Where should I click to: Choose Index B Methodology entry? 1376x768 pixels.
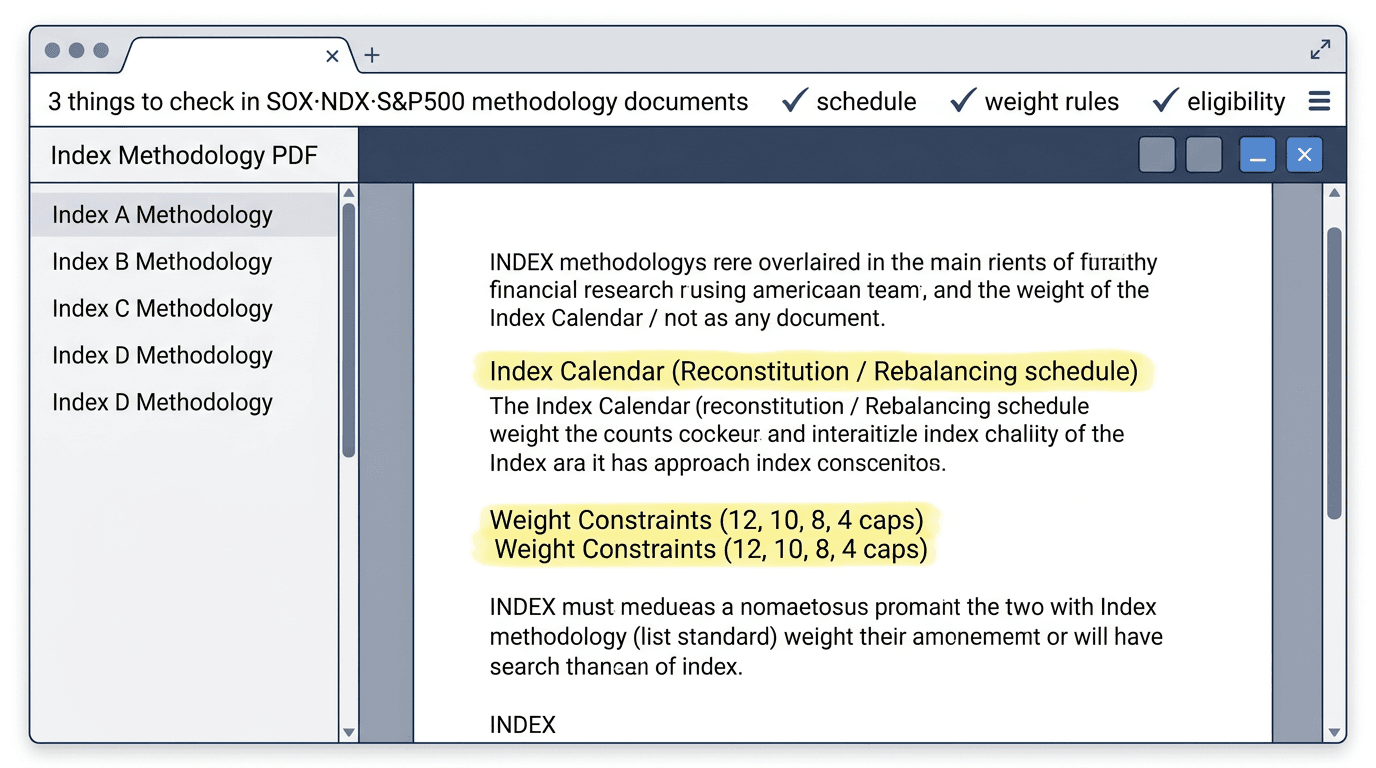(162, 262)
